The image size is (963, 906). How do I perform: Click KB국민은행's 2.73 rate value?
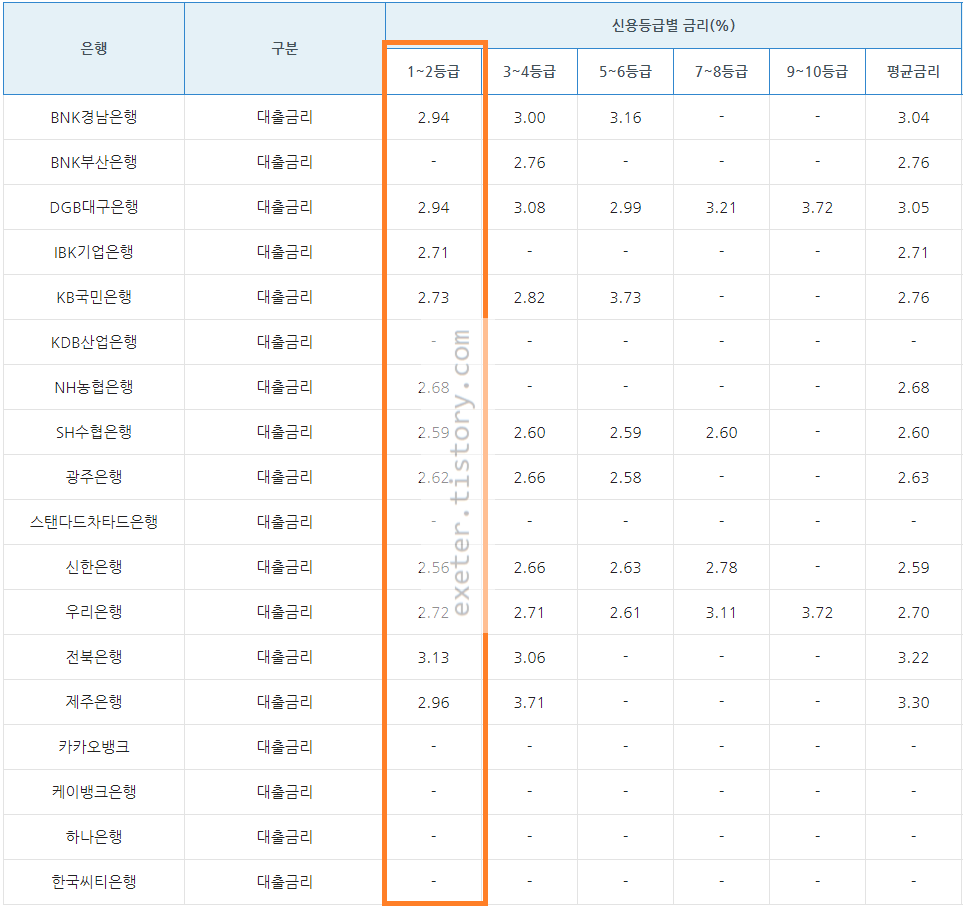coord(434,297)
